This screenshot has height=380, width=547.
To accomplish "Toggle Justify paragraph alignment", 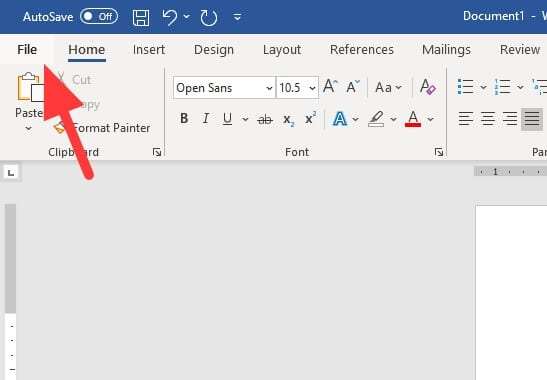I will tap(532, 119).
